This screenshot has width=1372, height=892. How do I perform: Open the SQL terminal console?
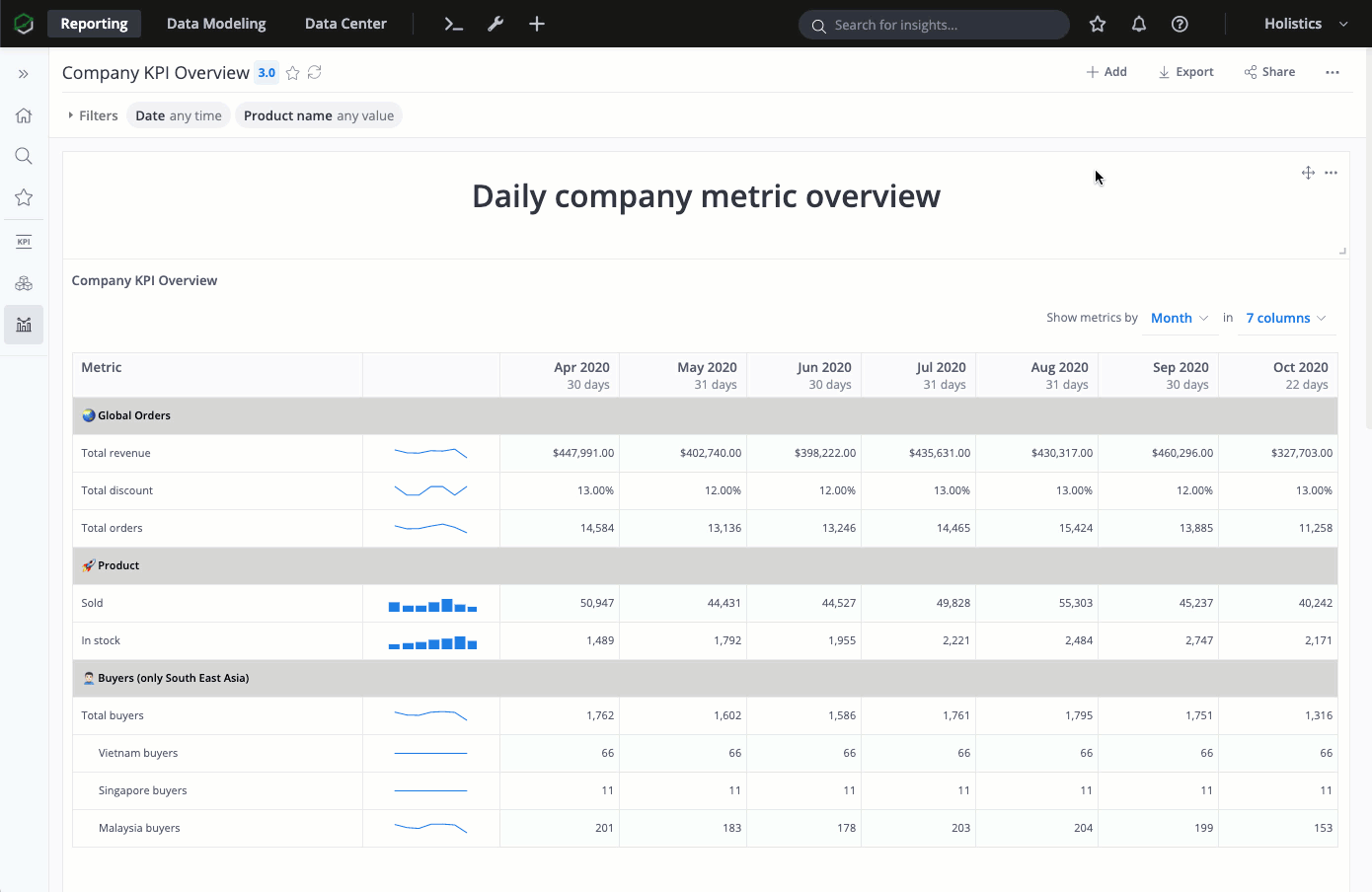pyautogui.click(x=453, y=23)
